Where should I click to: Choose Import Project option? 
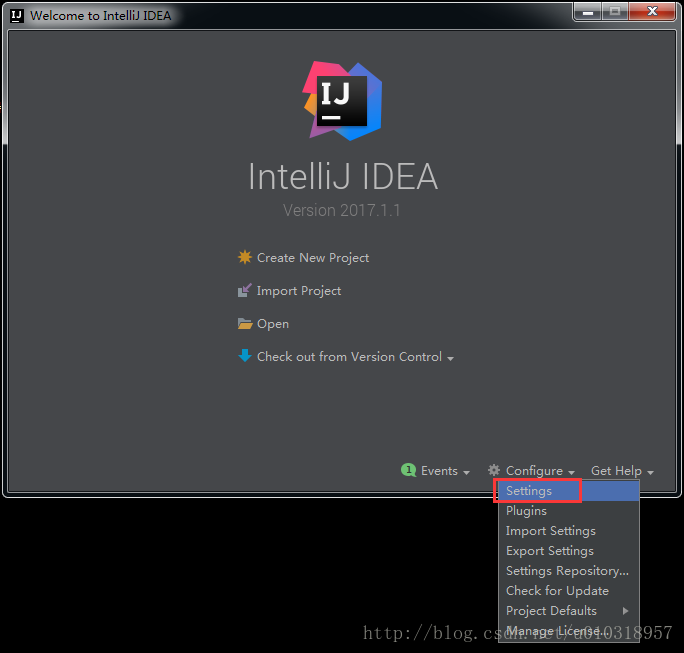(299, 291)
